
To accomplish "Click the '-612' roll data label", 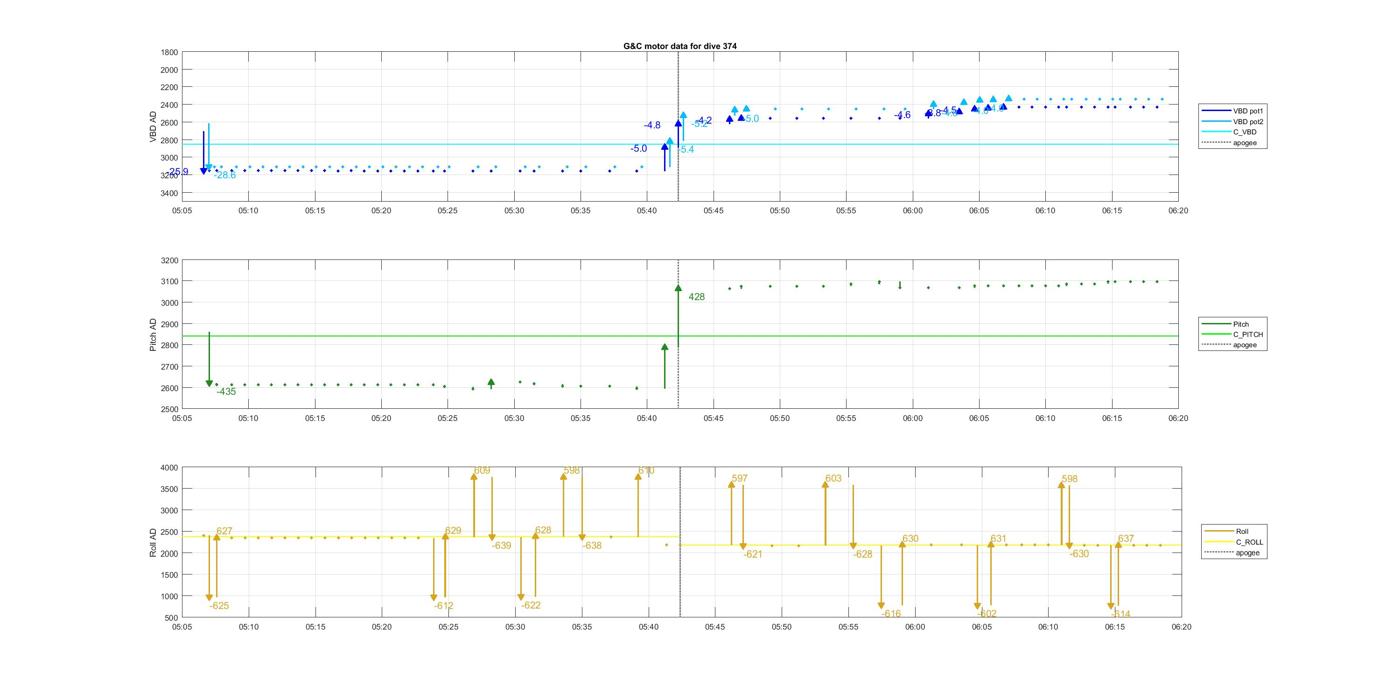I will 443,606.
